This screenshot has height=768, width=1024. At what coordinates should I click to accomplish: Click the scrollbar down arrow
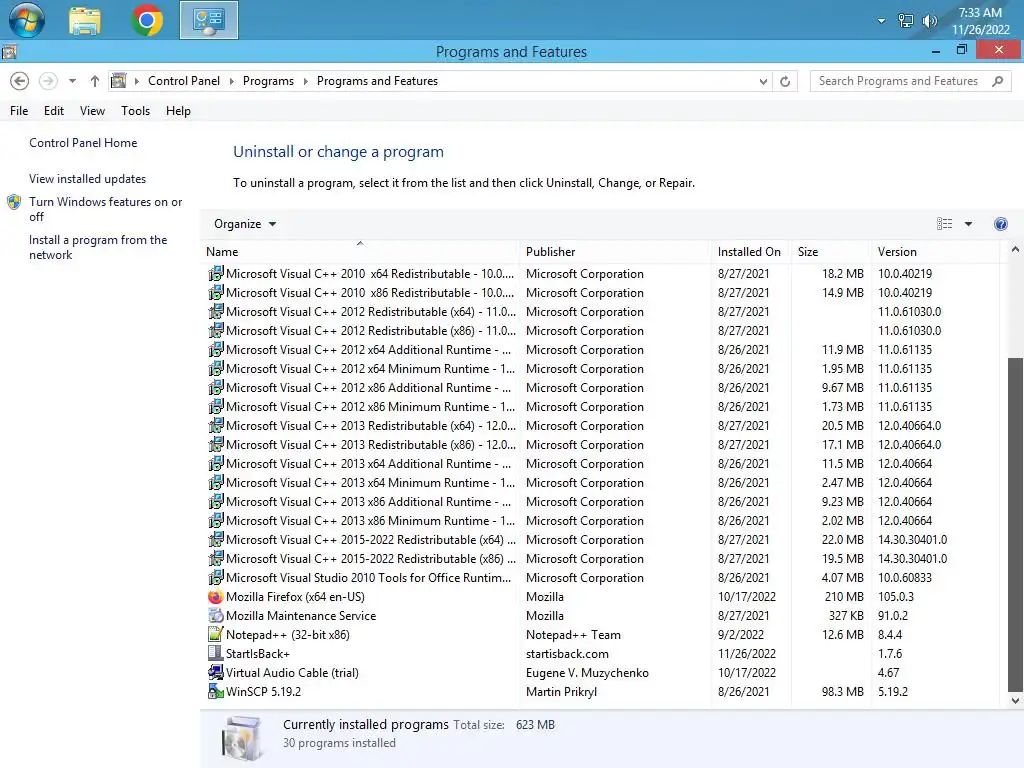[1015, 700]
